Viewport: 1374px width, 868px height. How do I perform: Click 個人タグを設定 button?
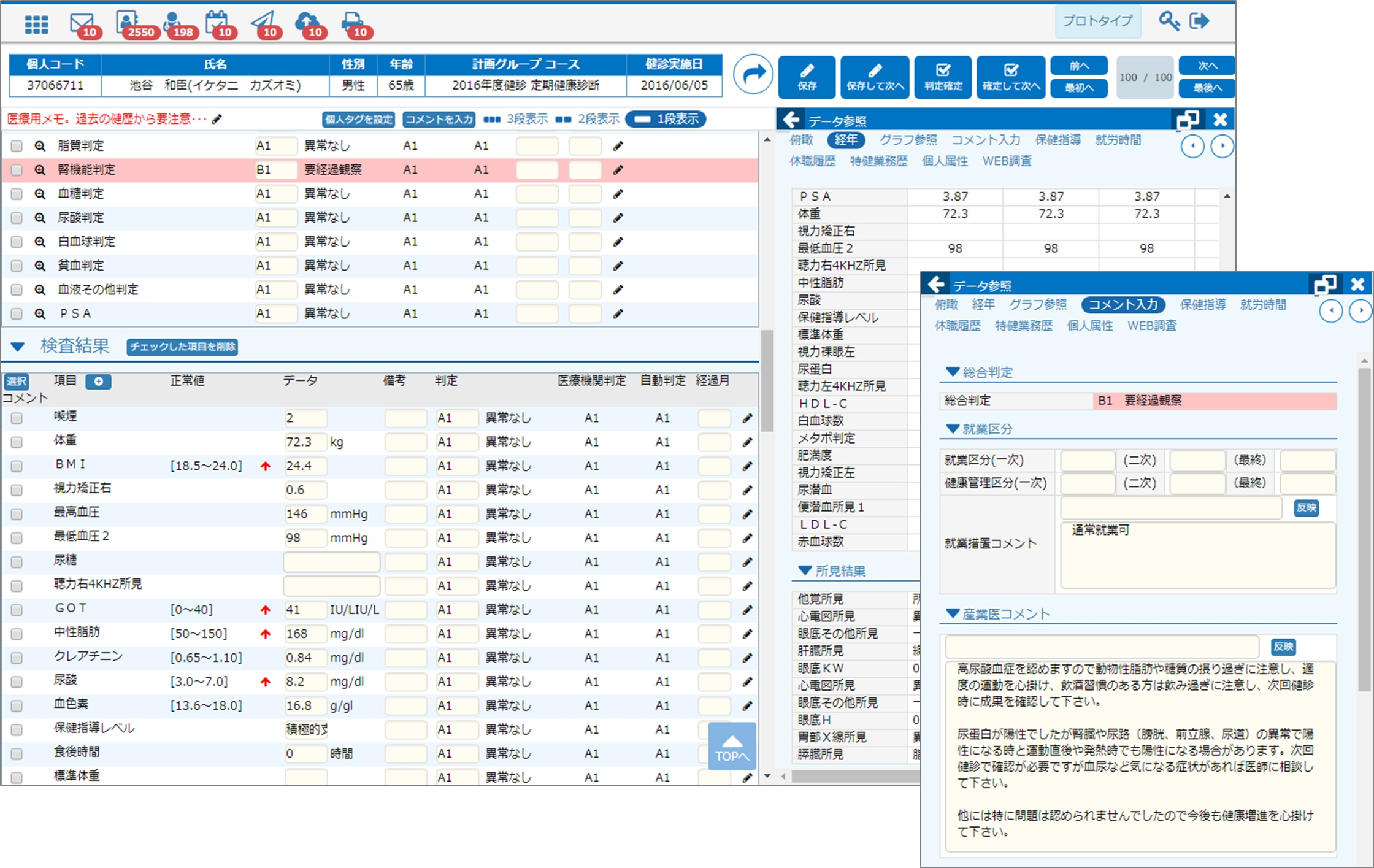point(358,119)
